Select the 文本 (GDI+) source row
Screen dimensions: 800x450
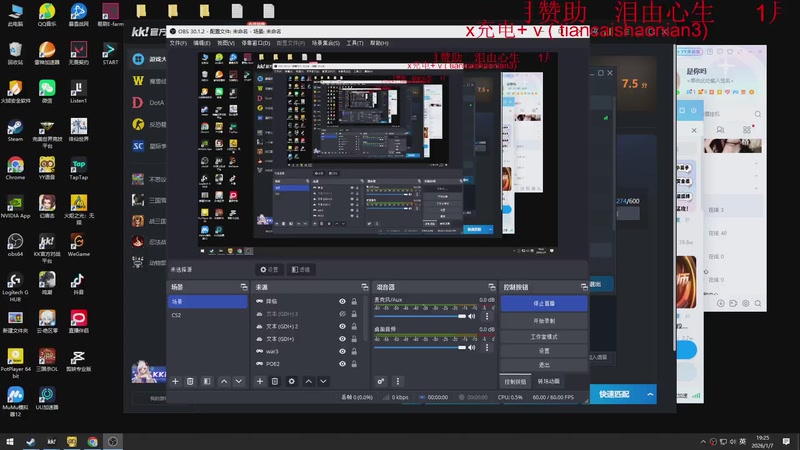pyautogui.click(x=309, y=339)
